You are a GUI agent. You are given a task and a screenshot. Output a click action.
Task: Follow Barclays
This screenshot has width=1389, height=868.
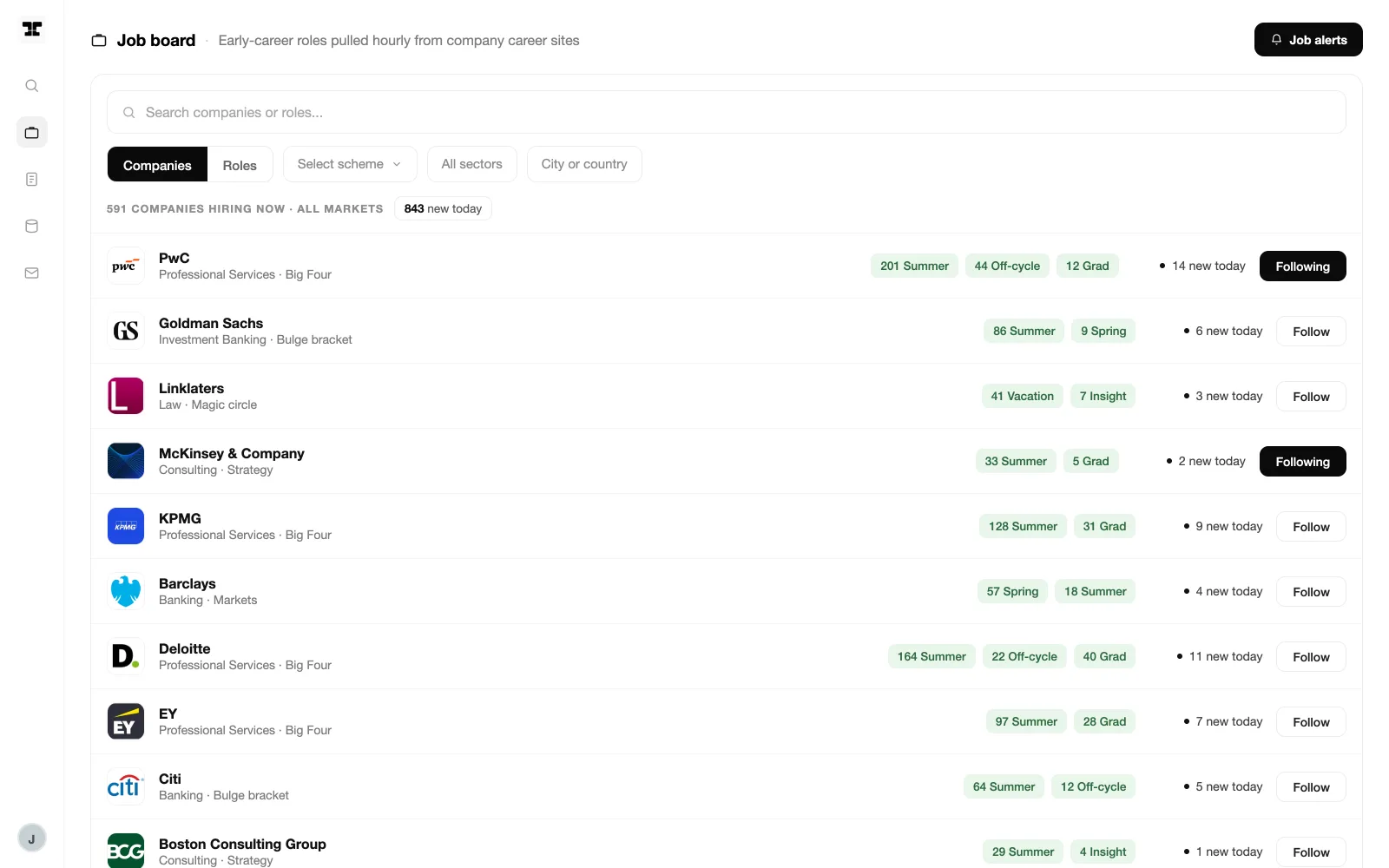(1311, 592)
